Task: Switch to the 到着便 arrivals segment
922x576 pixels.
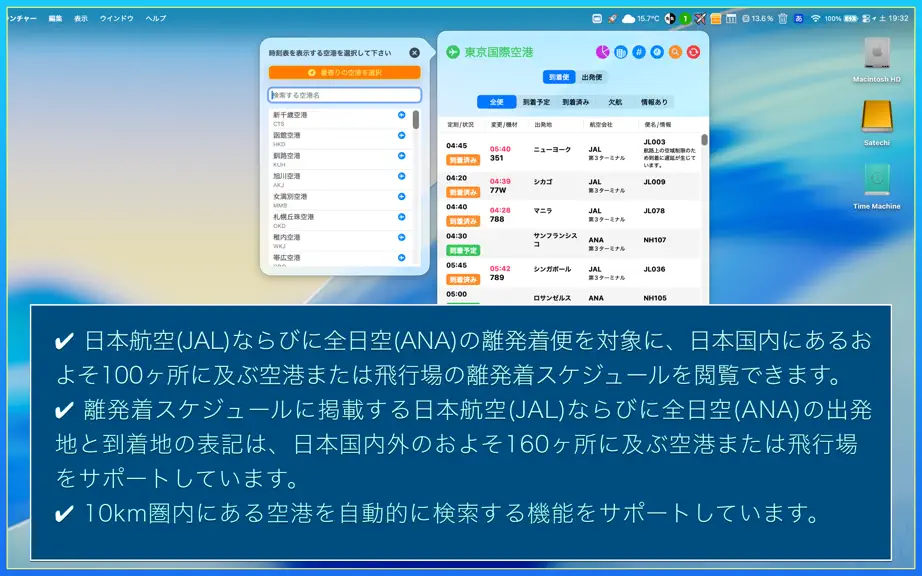Action: 559,77
